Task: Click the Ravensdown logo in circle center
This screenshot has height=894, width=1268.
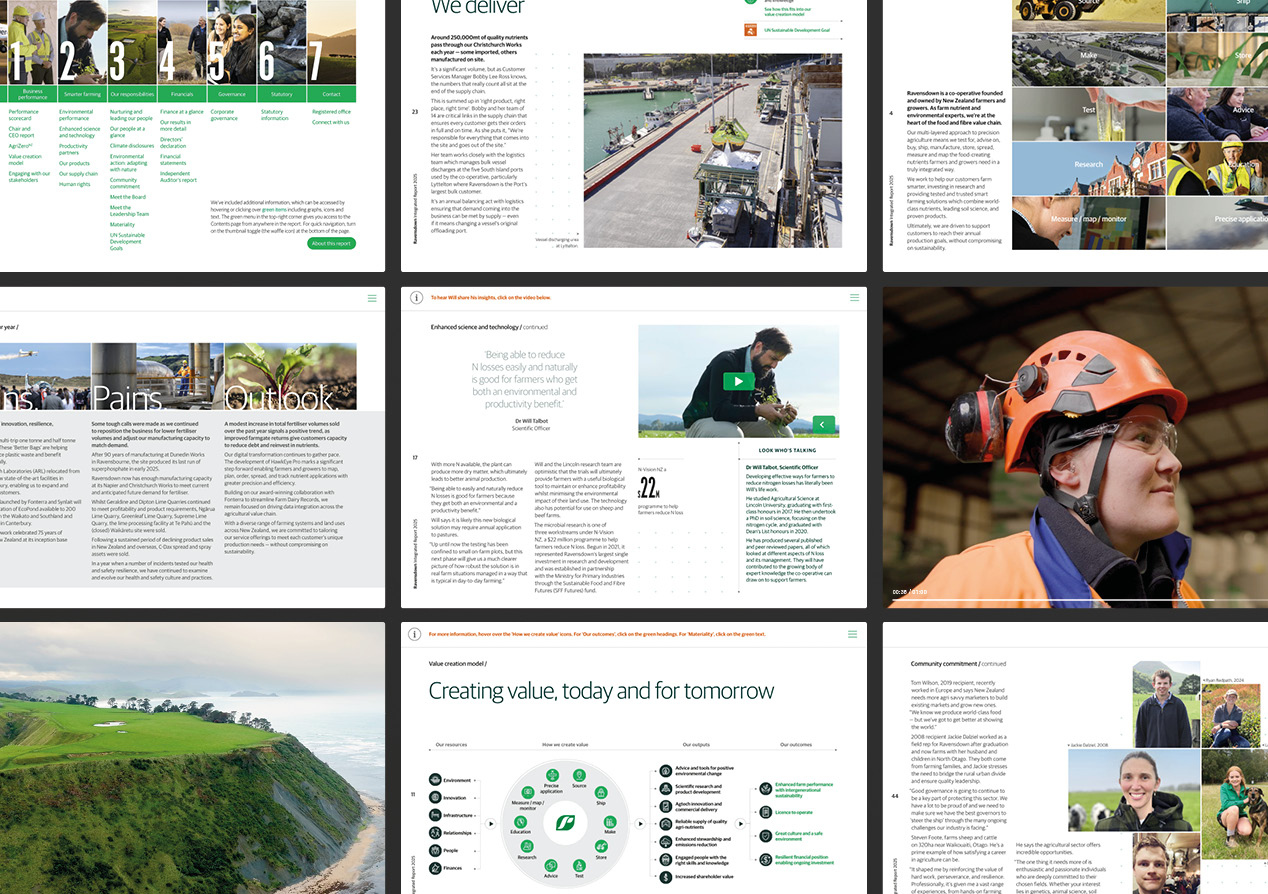Action: (x=565, y=824)
